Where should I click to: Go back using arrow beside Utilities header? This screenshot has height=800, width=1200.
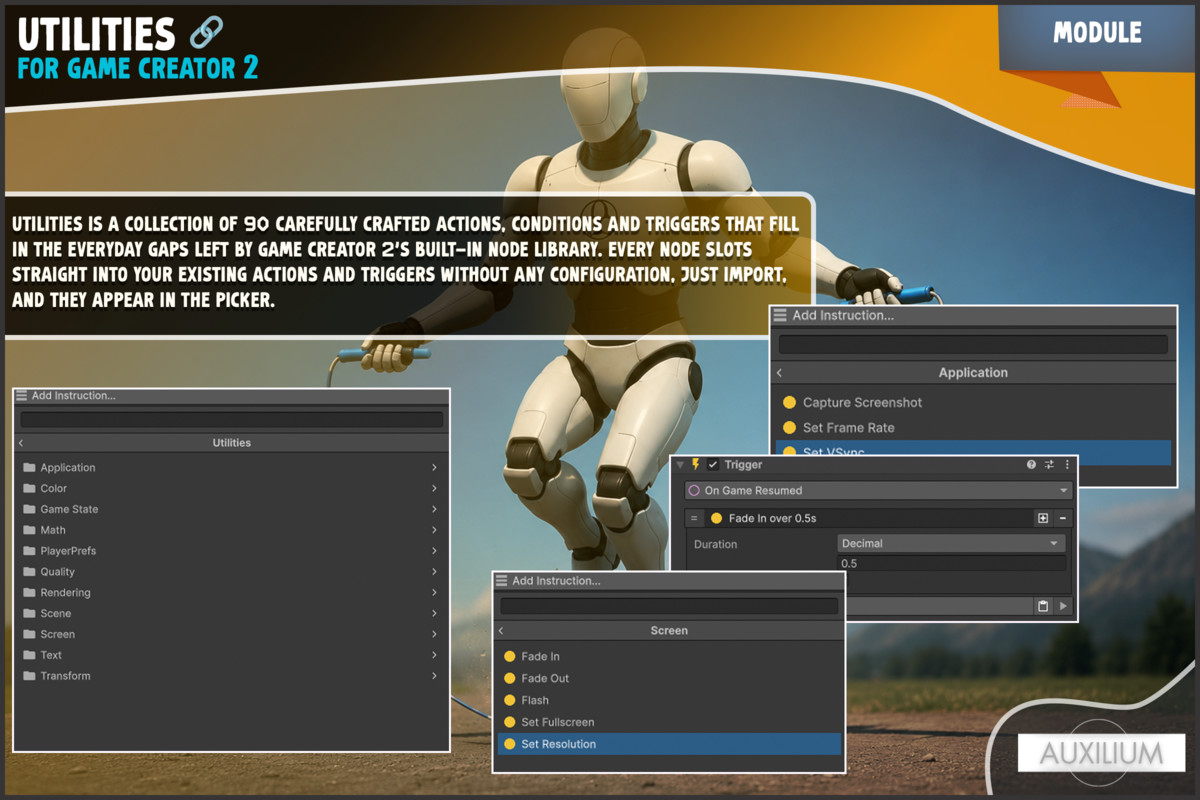(21, 442)
